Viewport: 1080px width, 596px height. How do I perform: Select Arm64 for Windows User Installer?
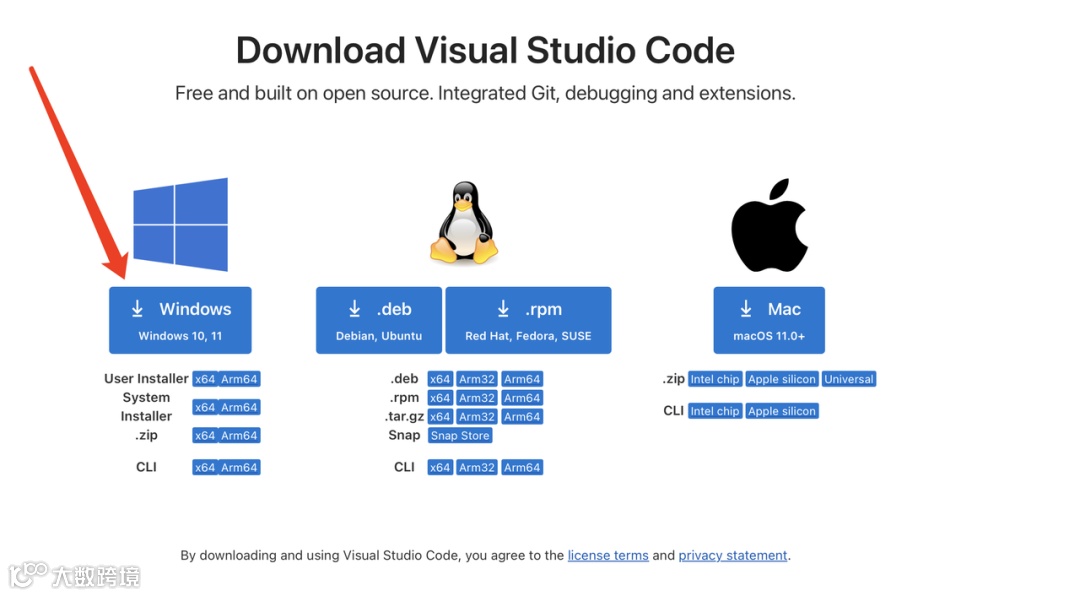coord(239,379)
